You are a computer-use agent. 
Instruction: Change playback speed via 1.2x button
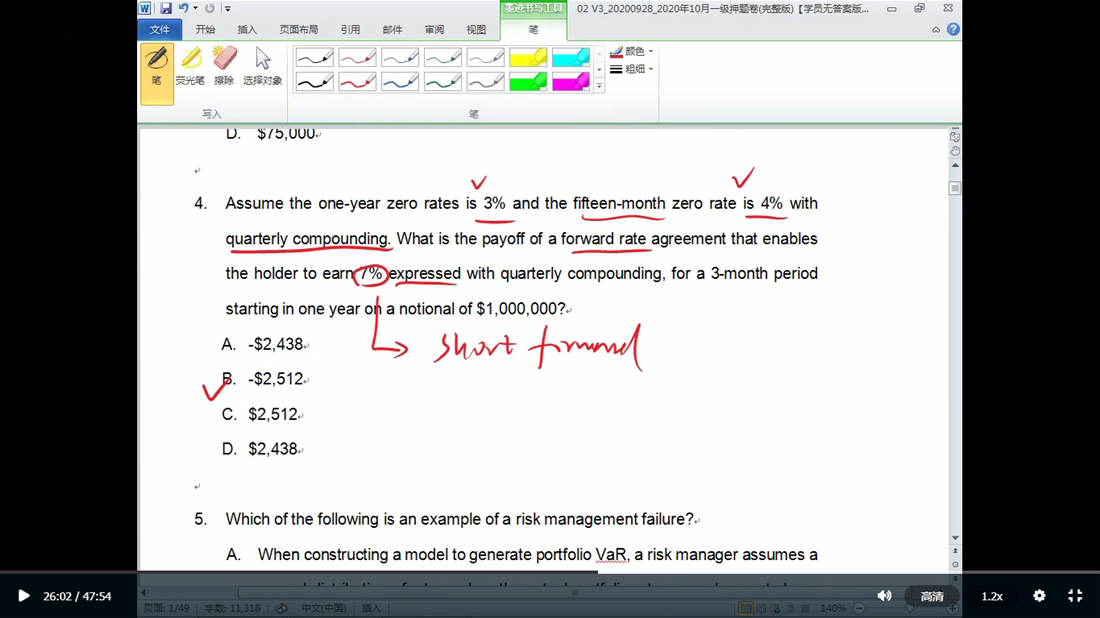click(x=991, y=596)
